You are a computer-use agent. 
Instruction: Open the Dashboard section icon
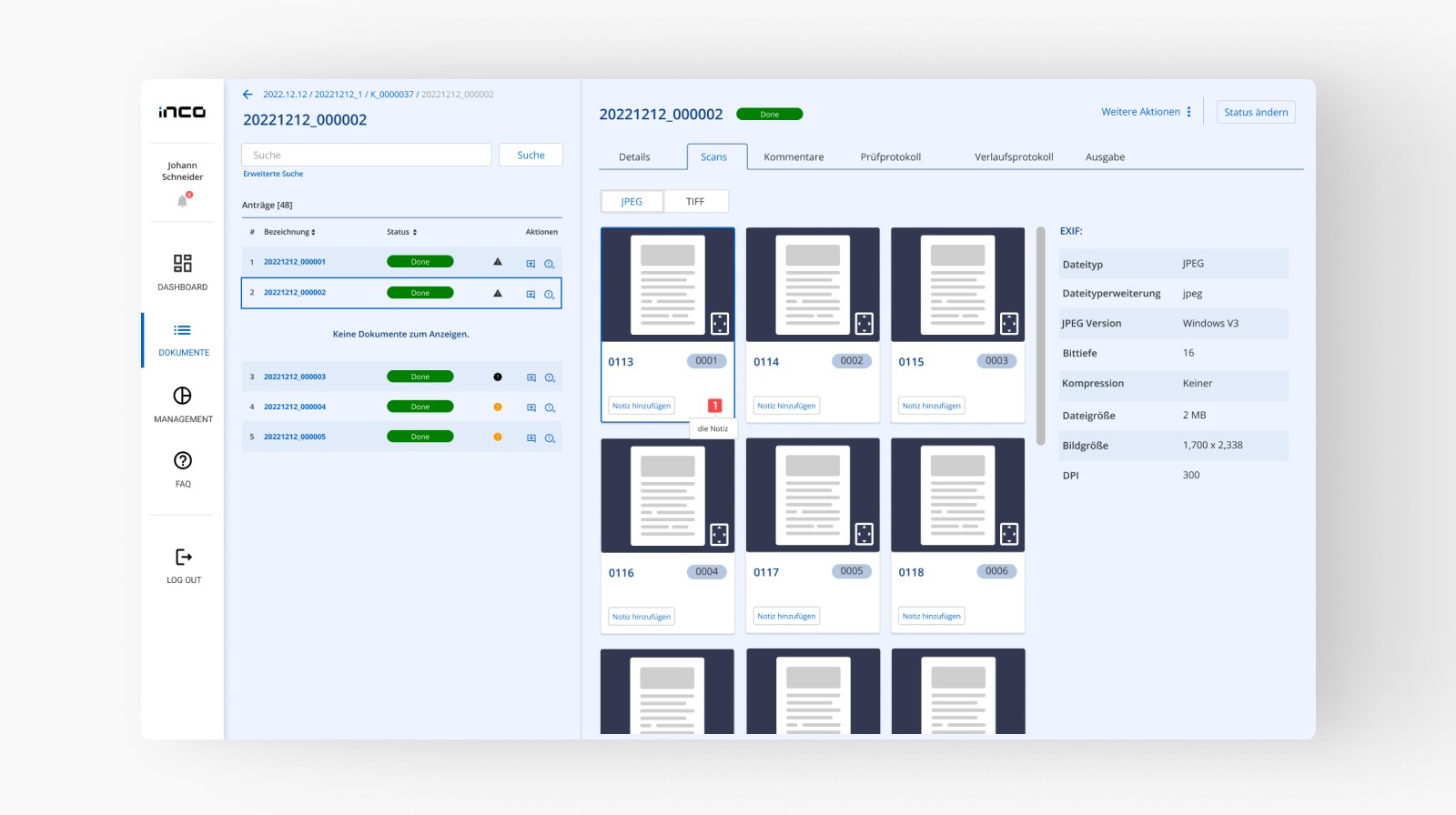tap(183, 264)
